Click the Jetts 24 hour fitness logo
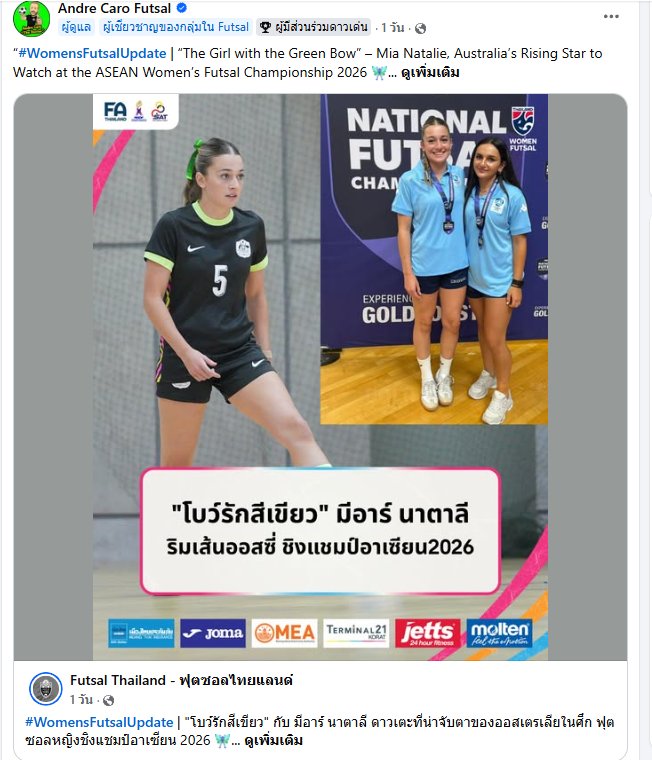This screenshot has height=760, width=652. pyautogui.click(x=428, y=633)
